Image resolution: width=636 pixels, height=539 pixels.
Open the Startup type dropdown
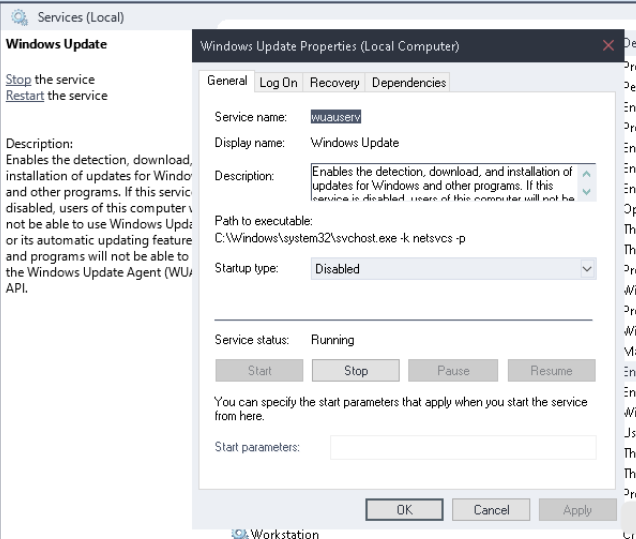453,269
